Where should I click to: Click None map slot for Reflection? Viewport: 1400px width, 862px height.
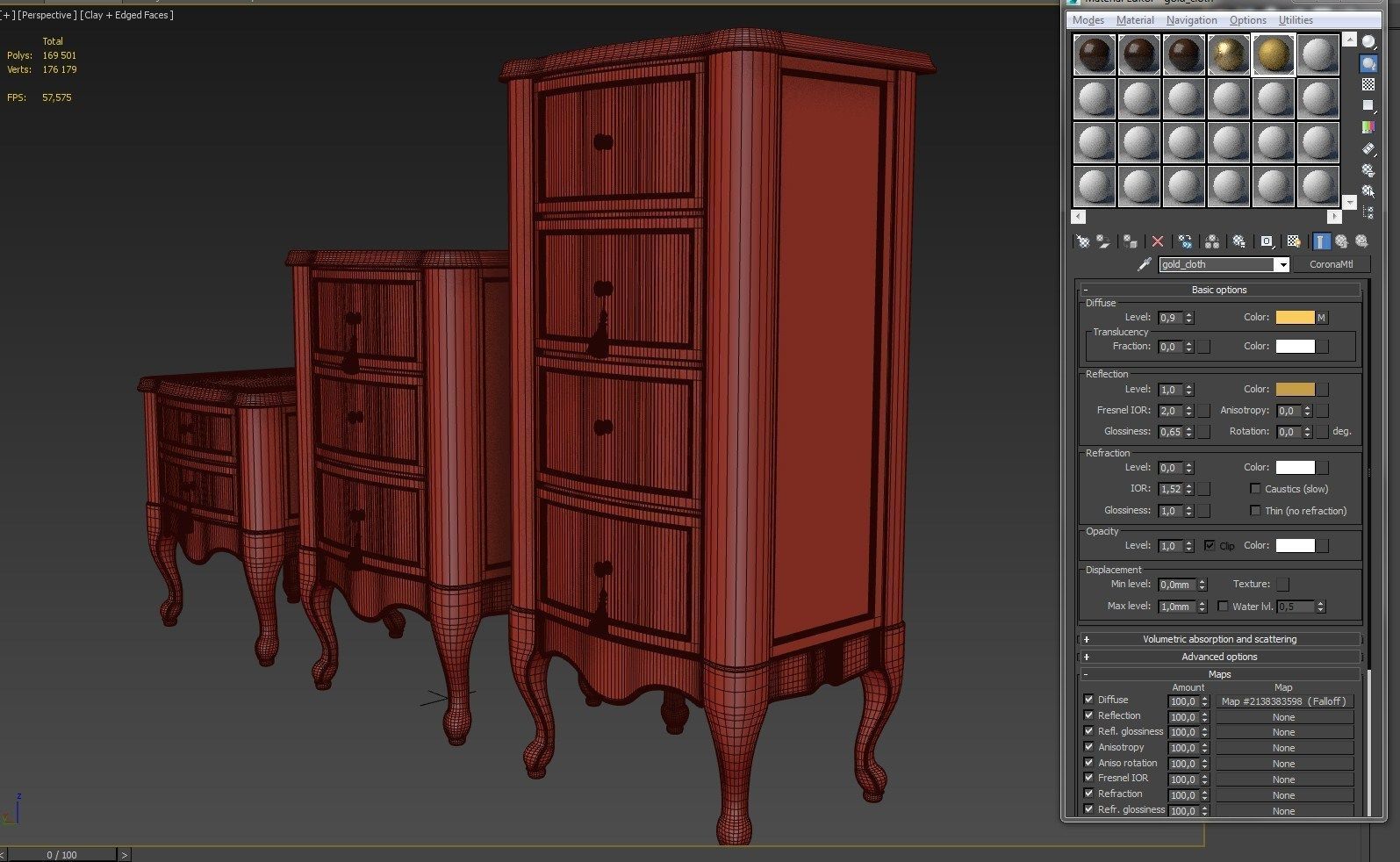1284,717
